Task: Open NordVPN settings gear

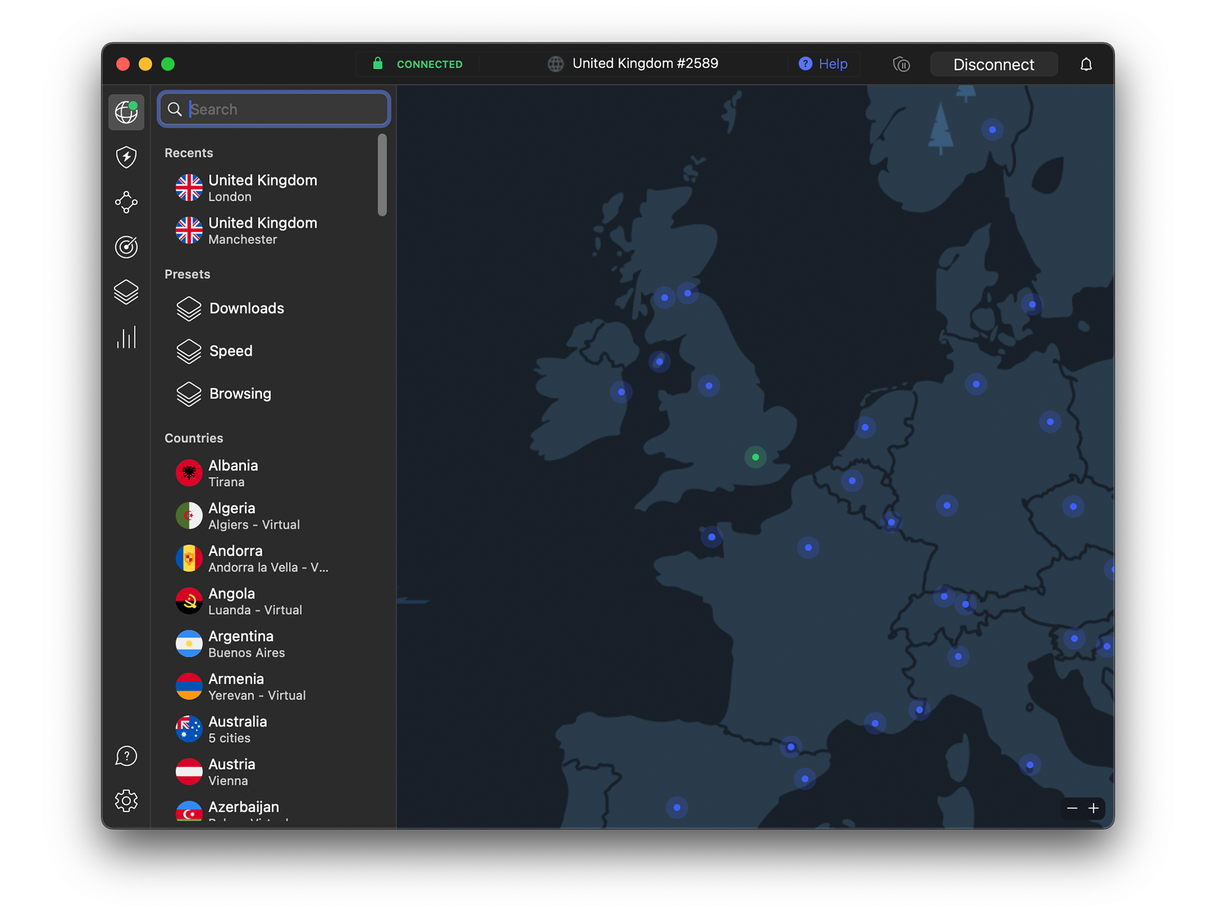Action: pos(126,801)
